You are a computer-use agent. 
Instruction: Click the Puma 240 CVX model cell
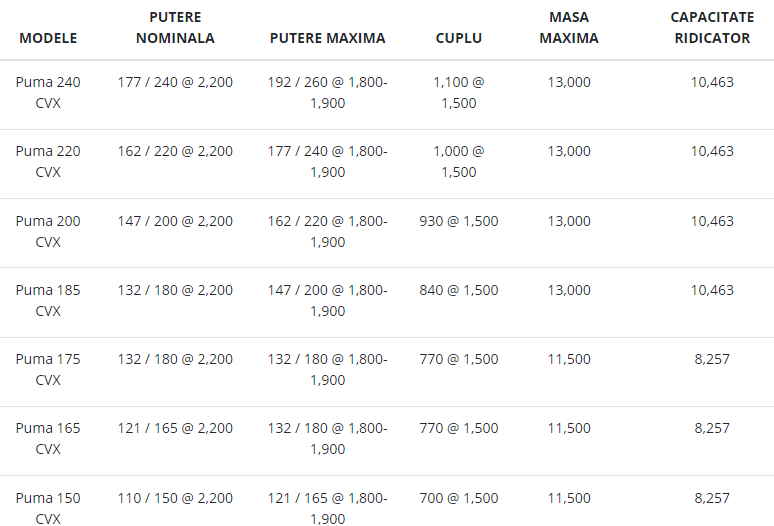pyautogui.click(x=48, y=92)
